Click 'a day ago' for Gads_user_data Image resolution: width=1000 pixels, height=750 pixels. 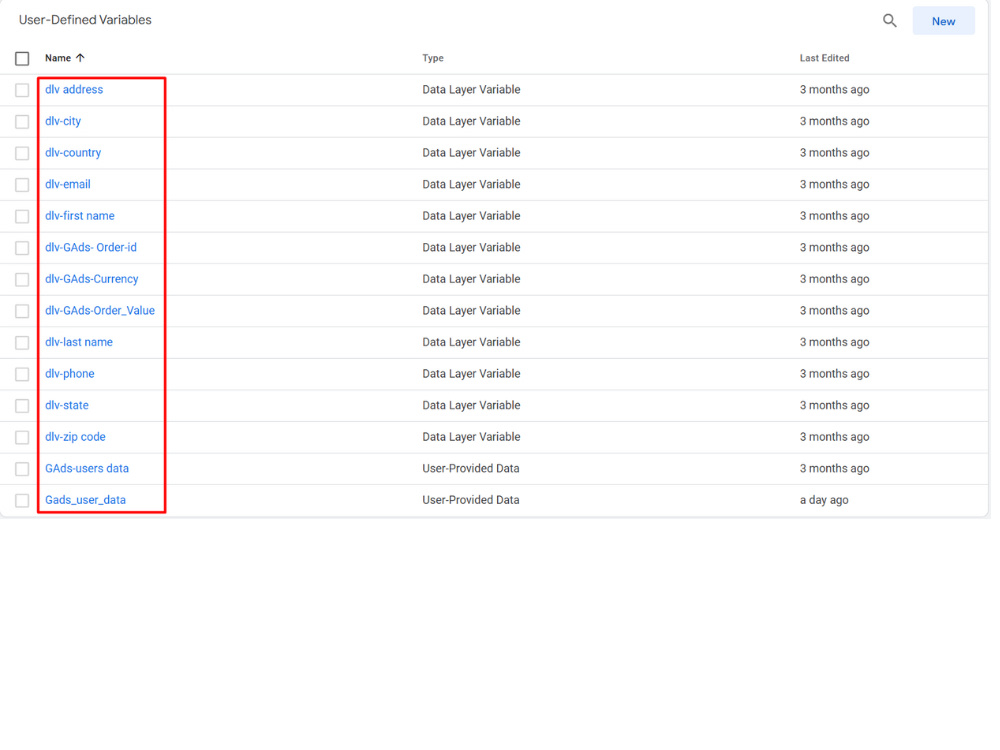(824, 500)
